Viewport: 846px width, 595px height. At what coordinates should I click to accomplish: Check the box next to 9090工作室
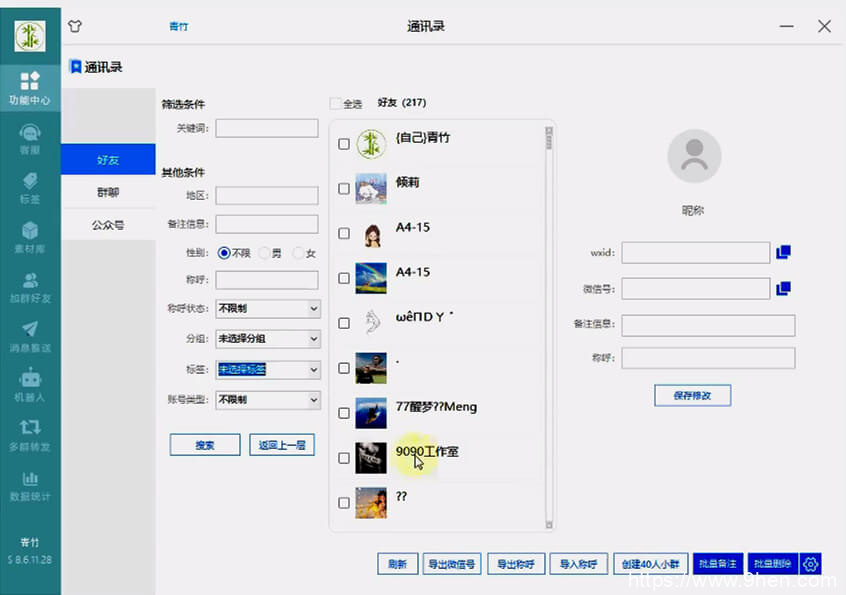[344, 455]
